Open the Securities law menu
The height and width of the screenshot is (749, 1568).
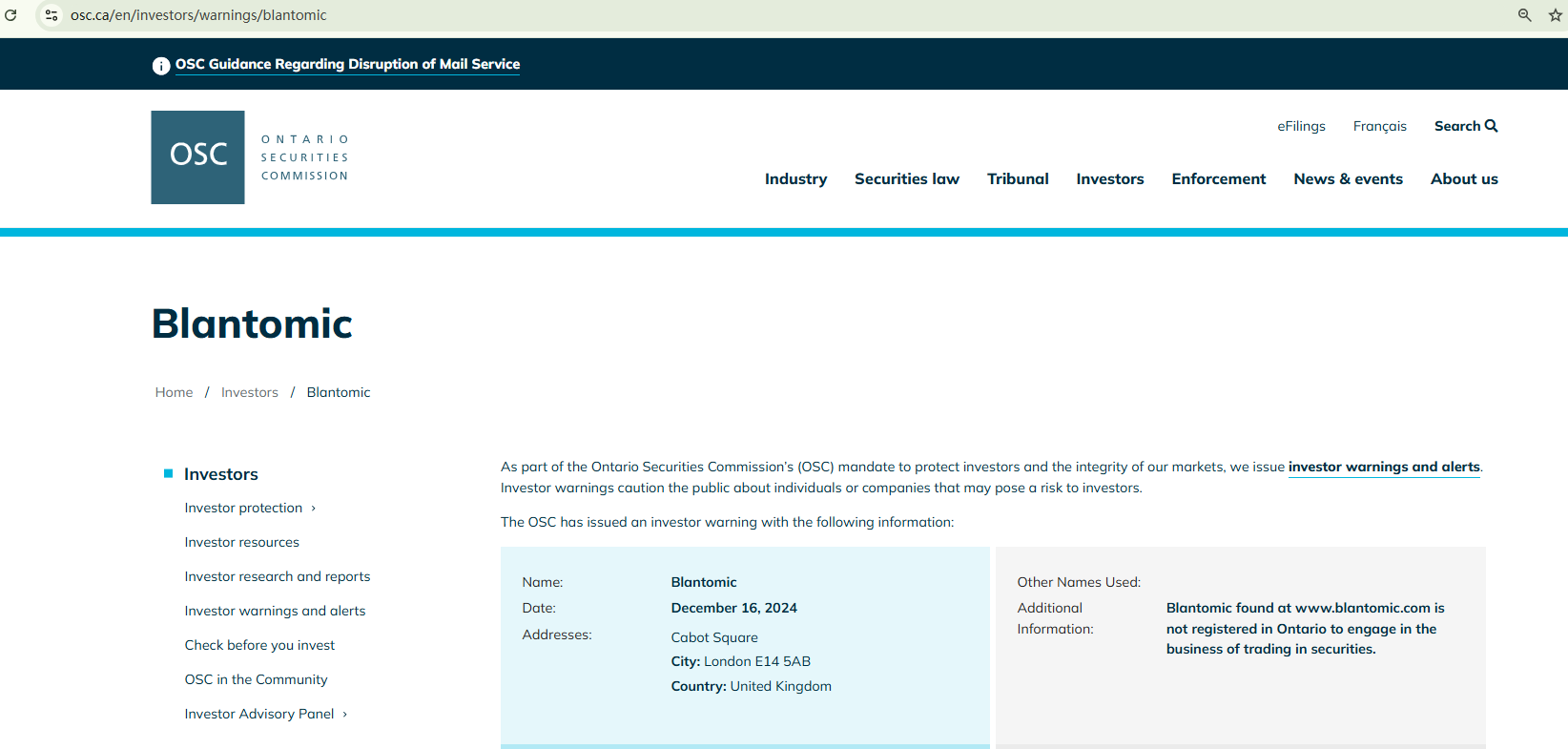pyautogui.click(x=907, y=179)
